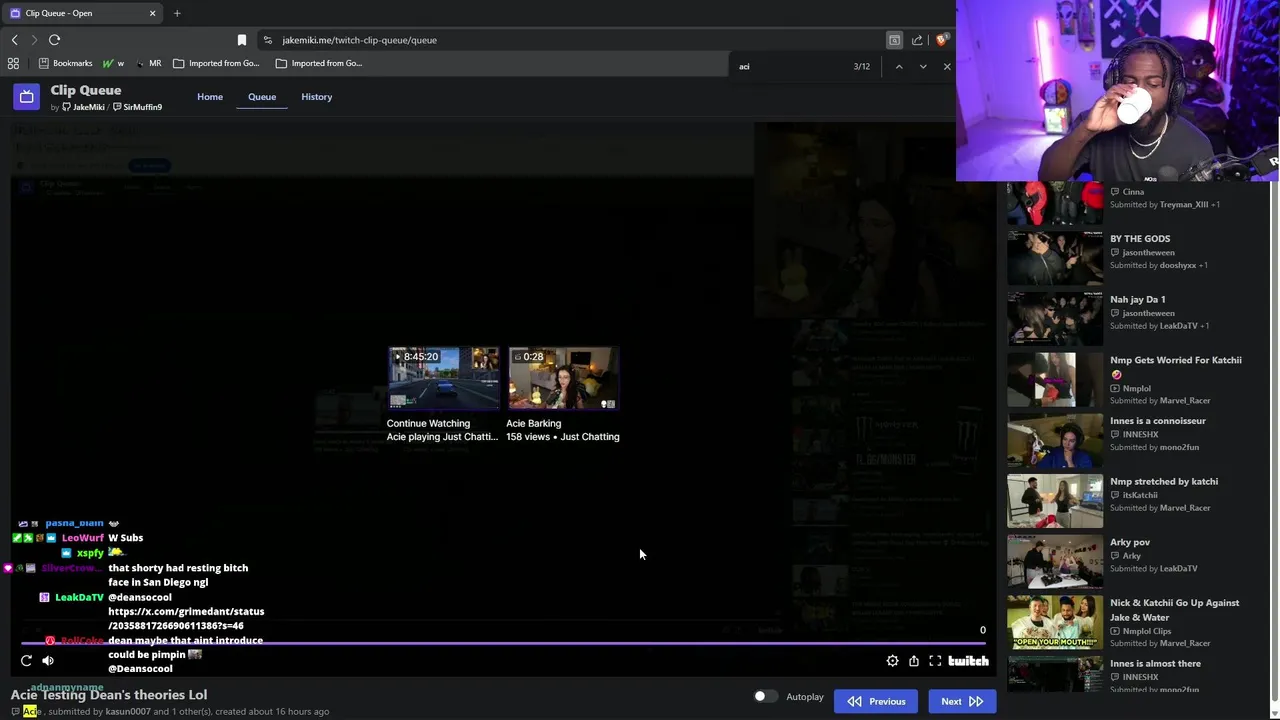
Task: Open the Home tab
Action: click(x=210, y=97)
